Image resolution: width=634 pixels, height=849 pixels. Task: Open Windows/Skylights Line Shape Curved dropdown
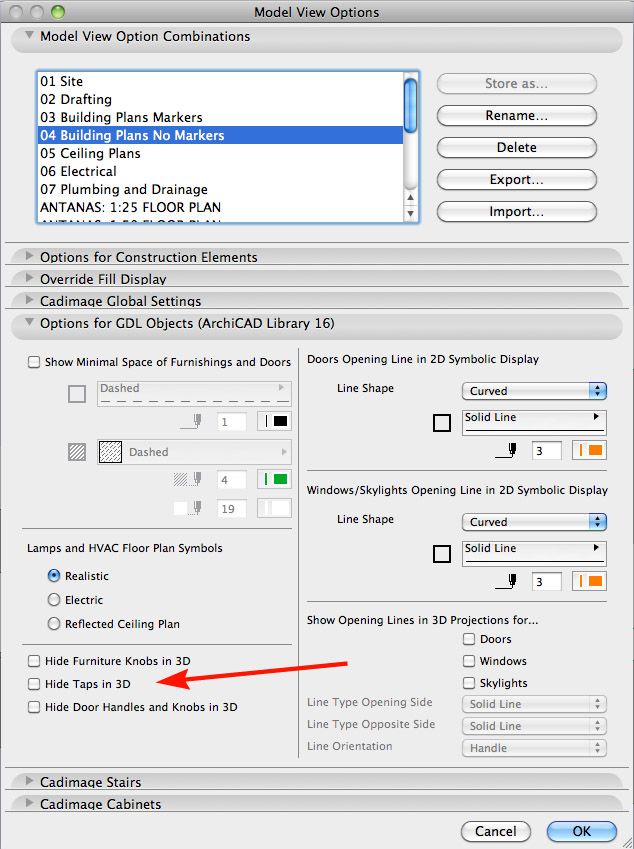534,522
